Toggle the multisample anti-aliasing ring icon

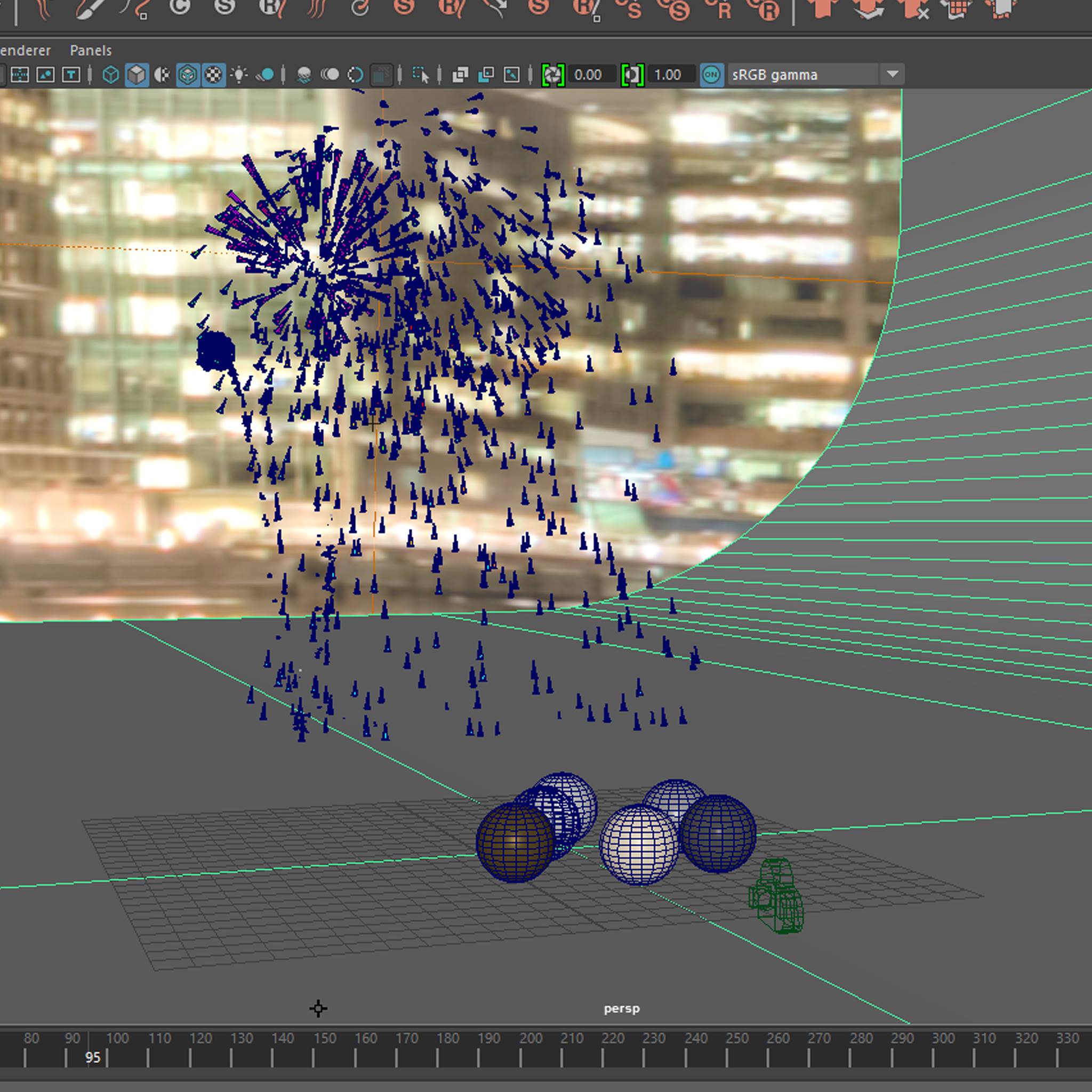tap(355, 75)
